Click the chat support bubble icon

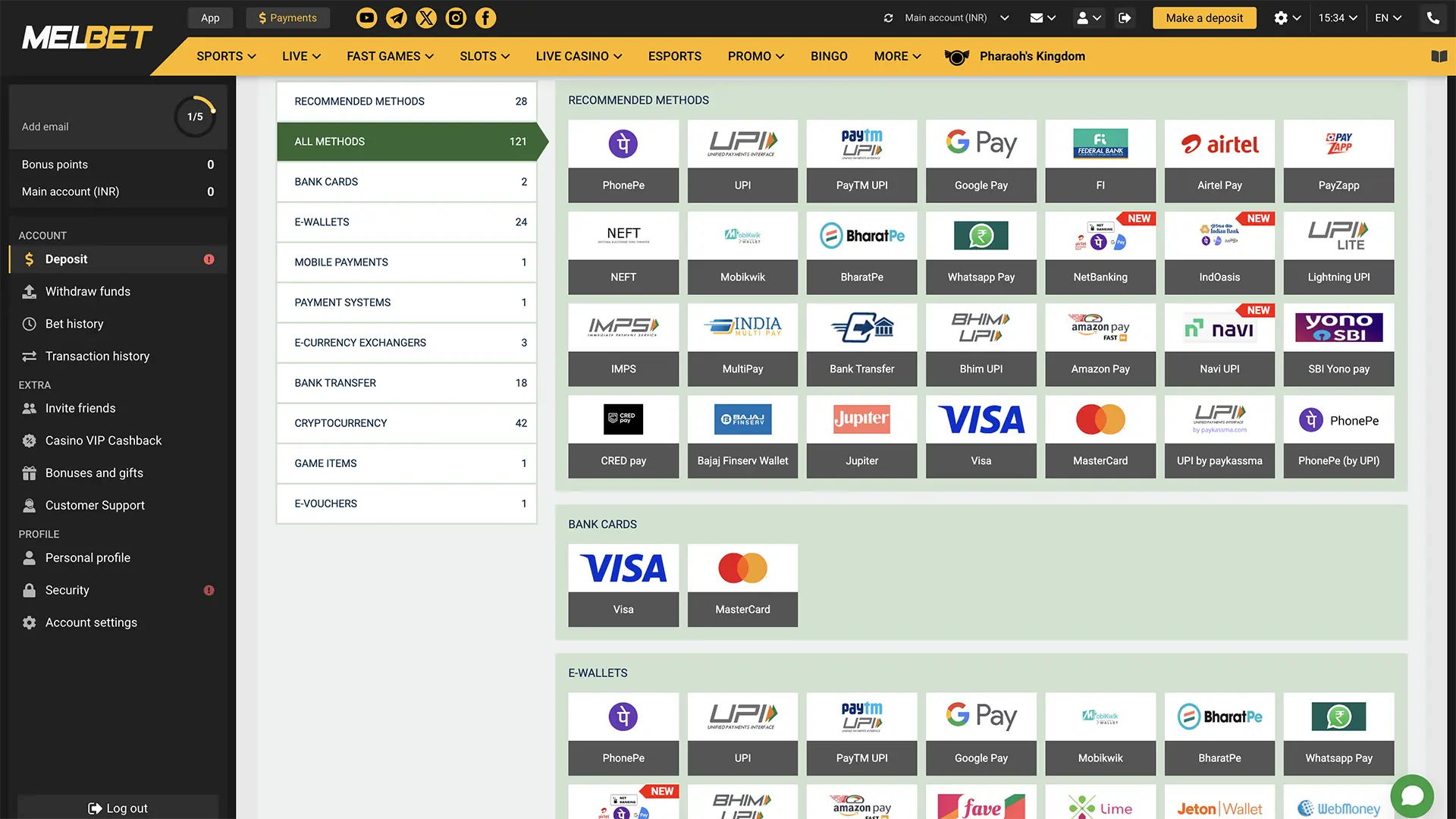coord(1412,795)
